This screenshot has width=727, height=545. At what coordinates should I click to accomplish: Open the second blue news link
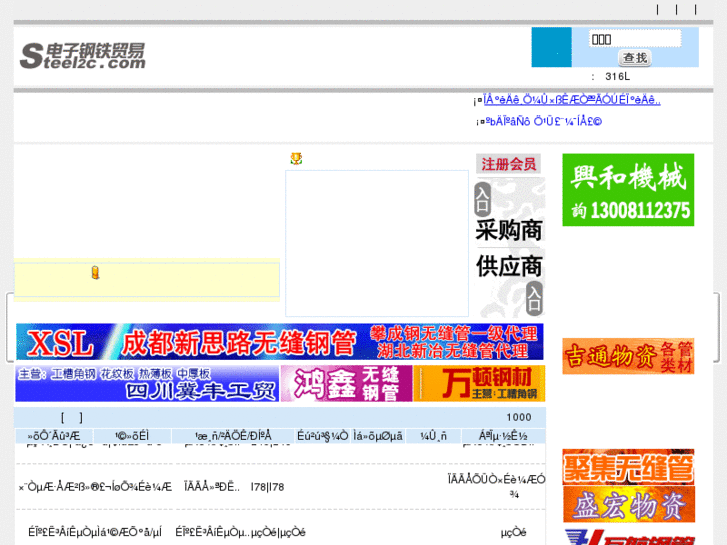pyautogui.click(x=543, y=122)
